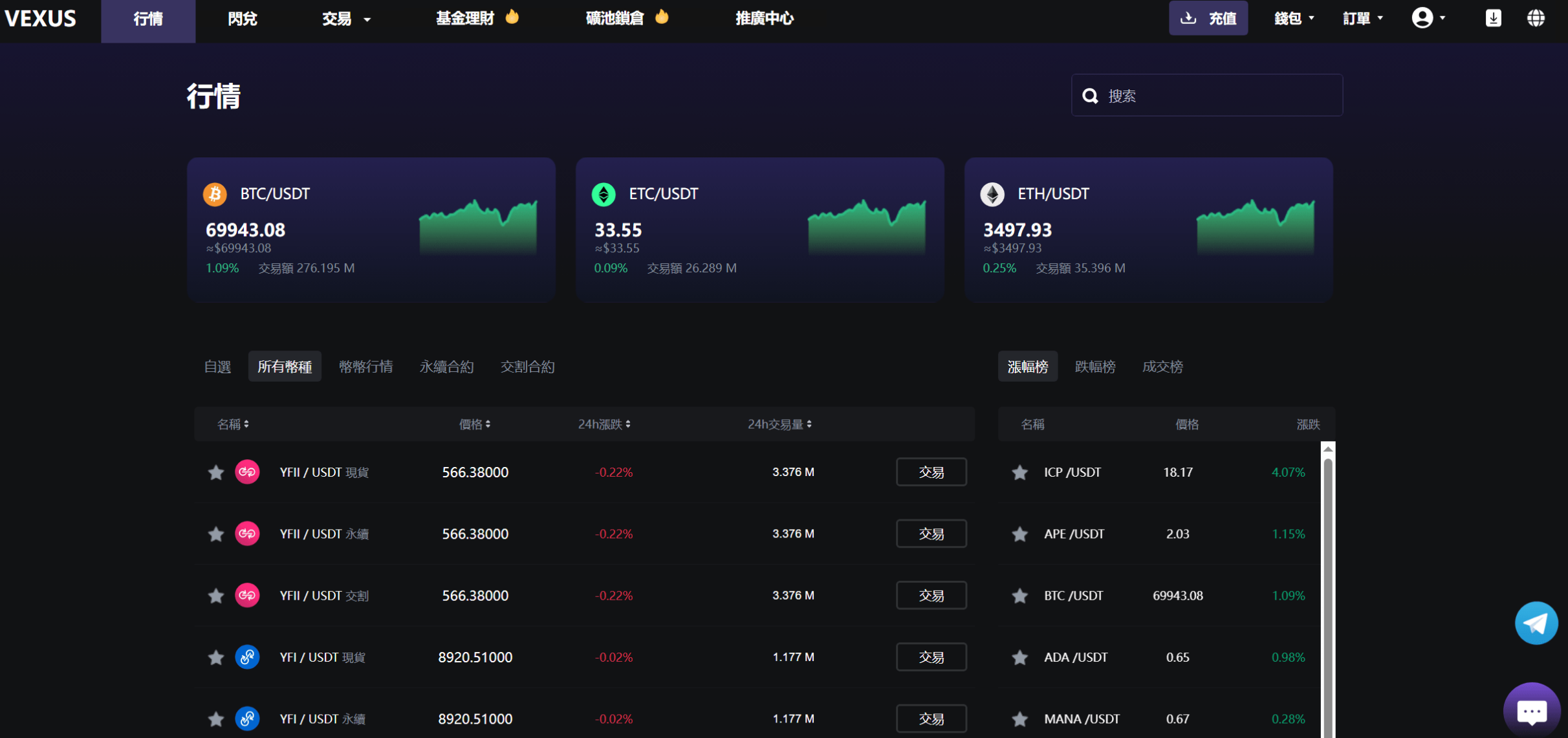Click YFI coin icon in 永續 row
Screen dimensions: 1568x738
pyautogui.click(x=247, y=719)
